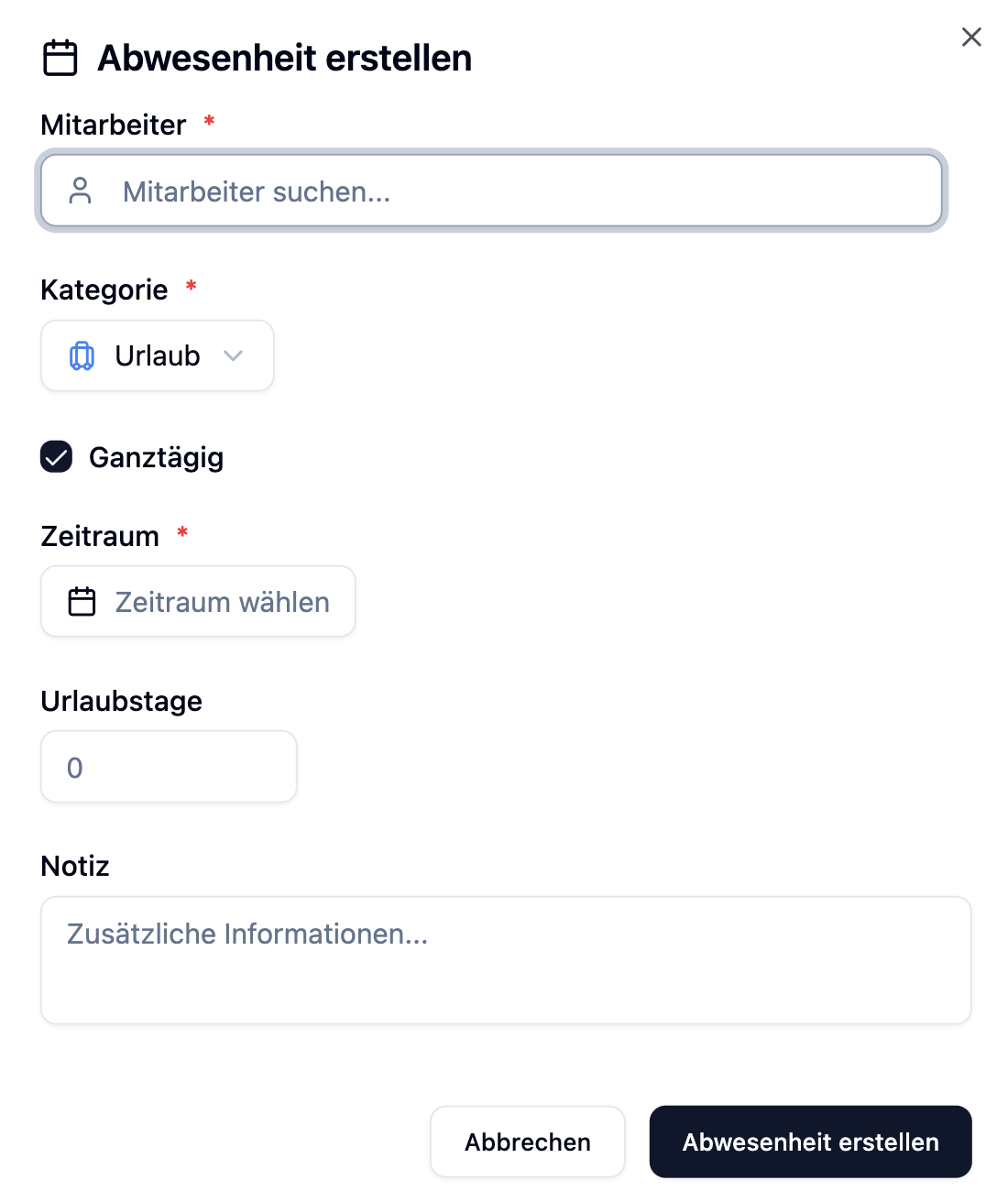Focus the Mitarbeiter suchen search field

tap(513, 191)
